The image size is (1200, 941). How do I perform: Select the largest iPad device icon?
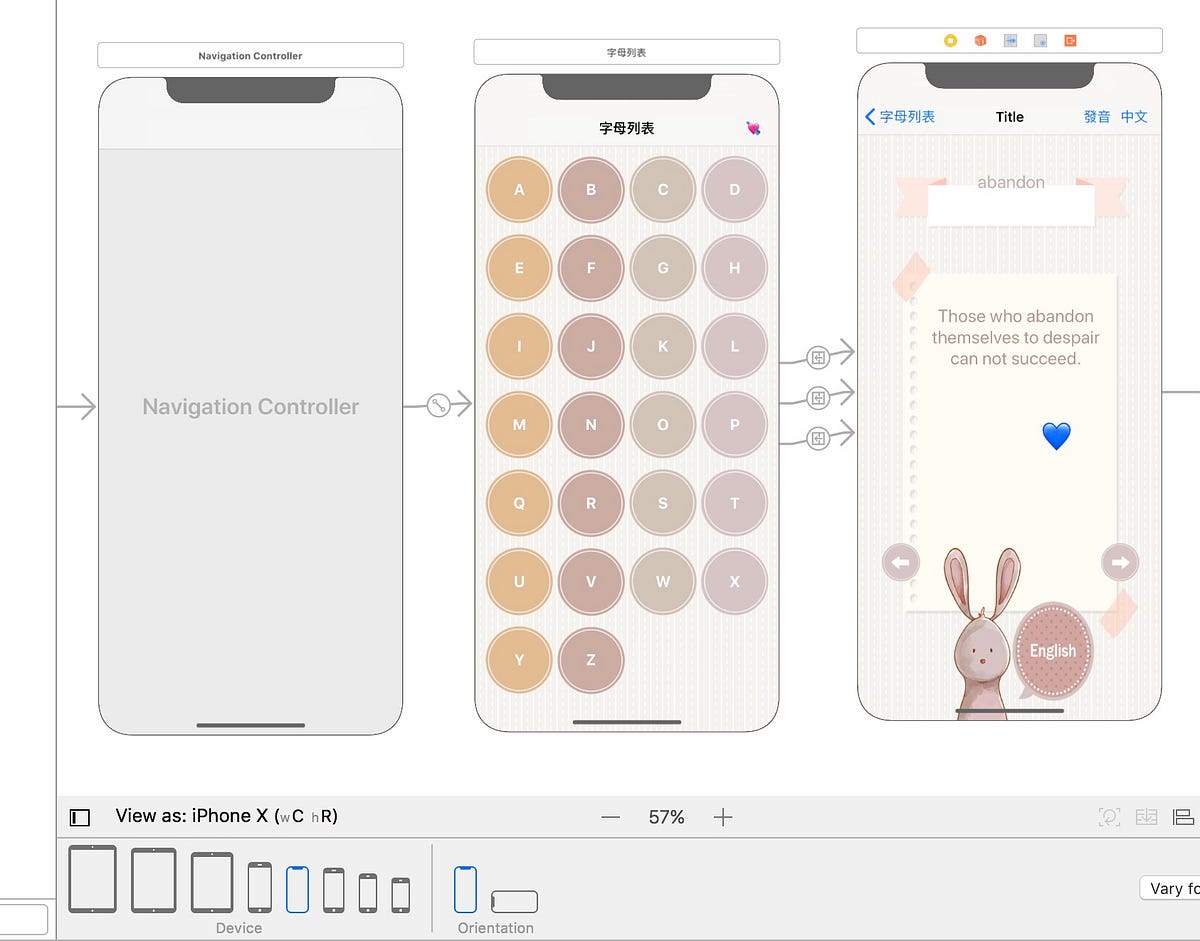[x=93, y=878]
